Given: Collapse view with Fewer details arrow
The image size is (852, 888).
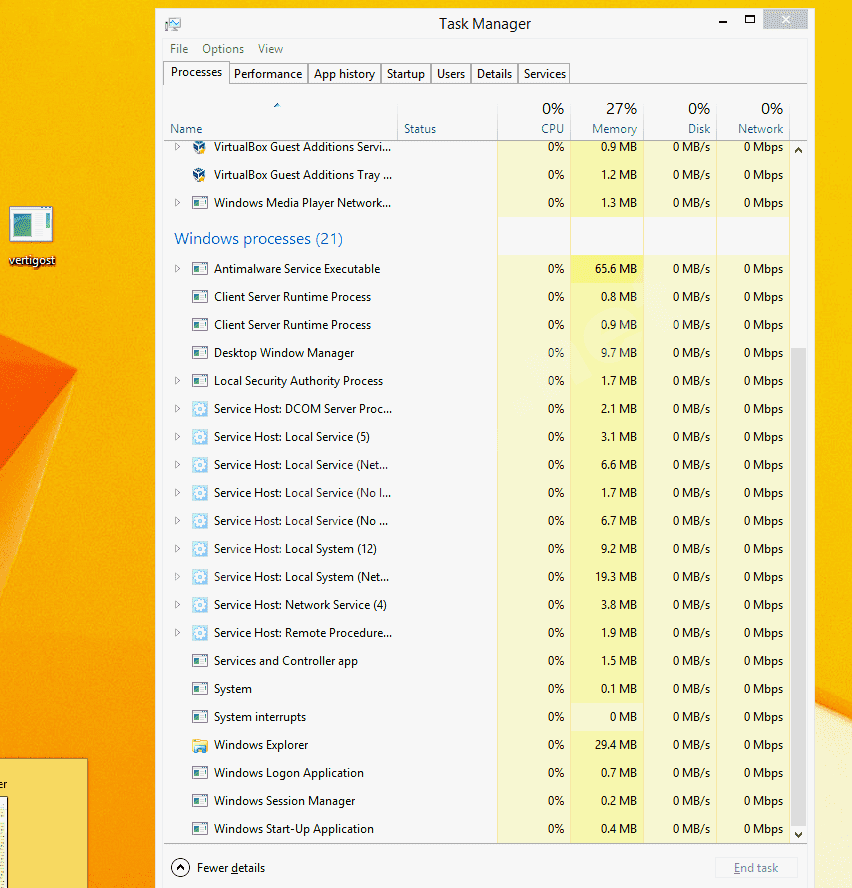Looking at the screenshot, I should pos(180,868).
